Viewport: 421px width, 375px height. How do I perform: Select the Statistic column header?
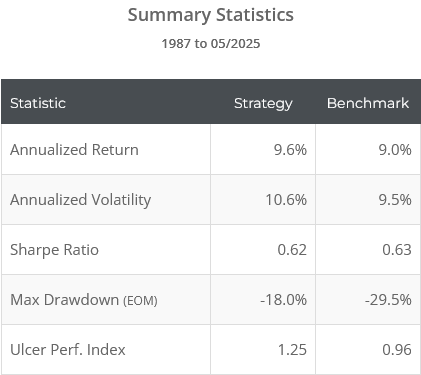[x=38, y=103]
